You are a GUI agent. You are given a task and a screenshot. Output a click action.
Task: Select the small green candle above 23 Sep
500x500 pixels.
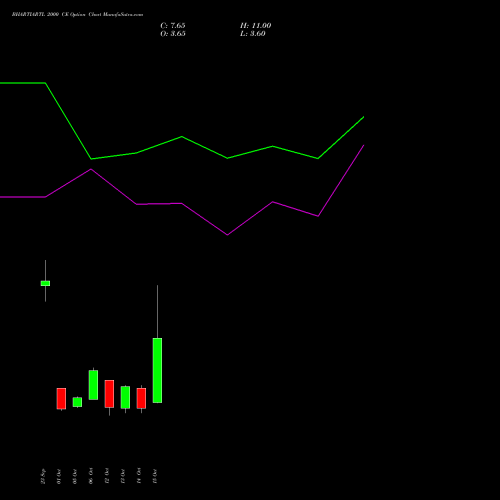click(x=45, y=283)
